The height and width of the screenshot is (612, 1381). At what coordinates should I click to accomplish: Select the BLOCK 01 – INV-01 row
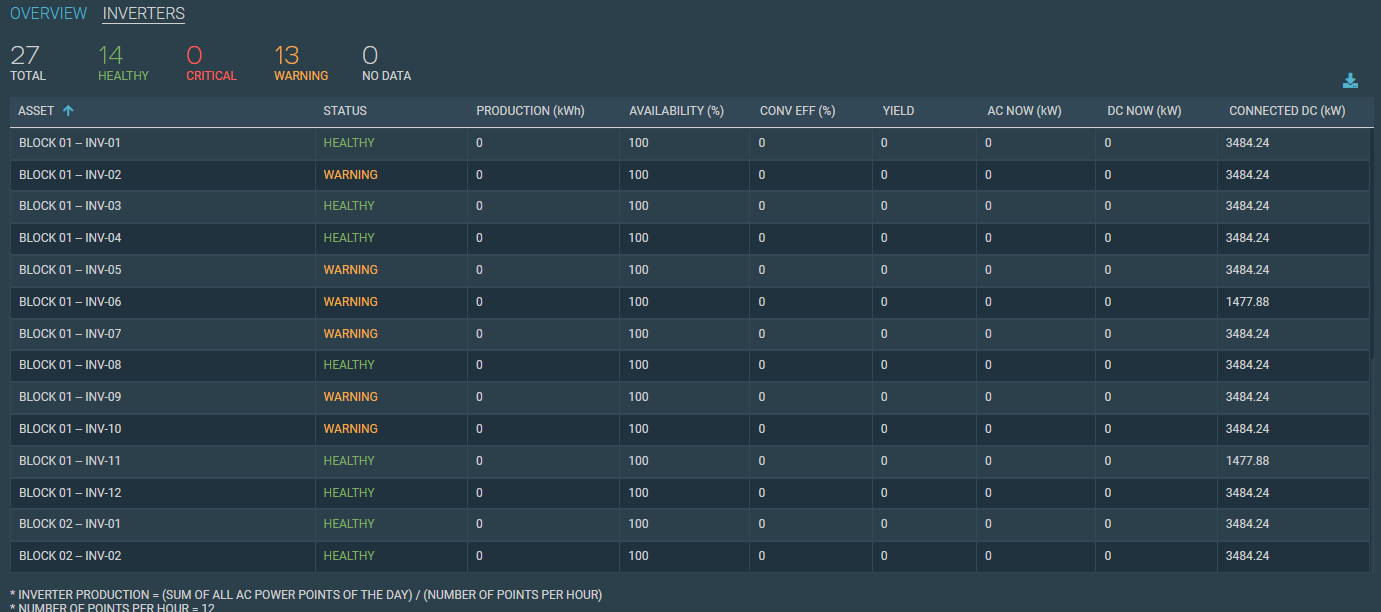tap(690, 143)
